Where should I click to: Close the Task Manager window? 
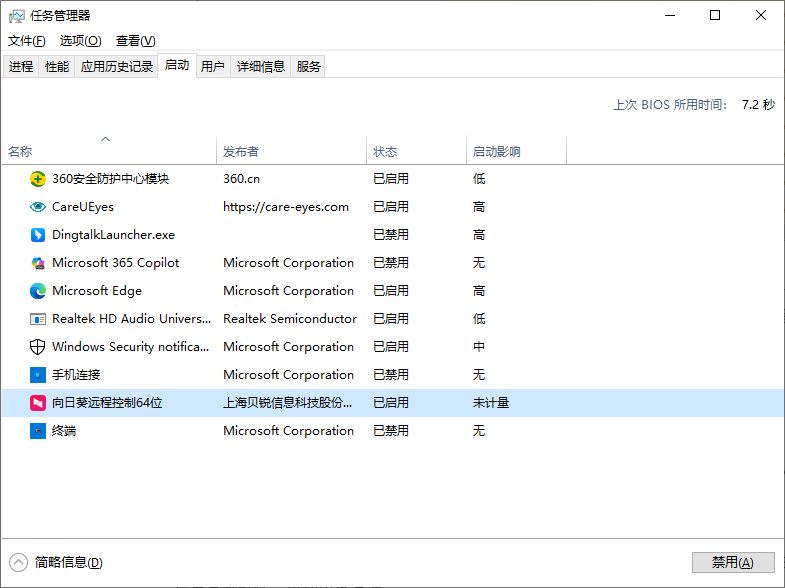point(761,16)
